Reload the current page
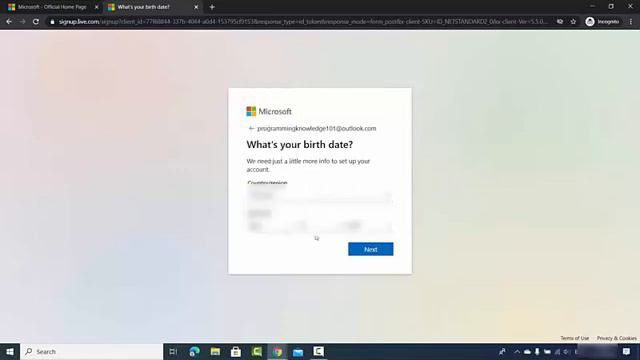The height and width of the screenshot is (360, 640). click(x=36, y=22)
